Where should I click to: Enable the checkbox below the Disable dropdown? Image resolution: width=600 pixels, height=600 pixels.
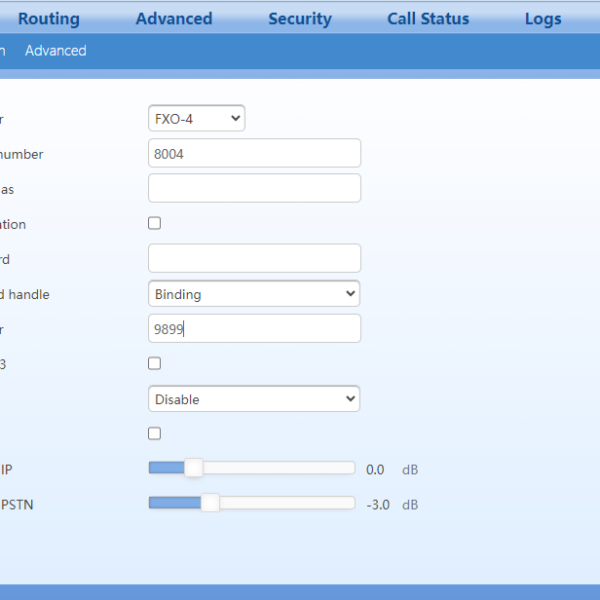(x=154, y=434)
